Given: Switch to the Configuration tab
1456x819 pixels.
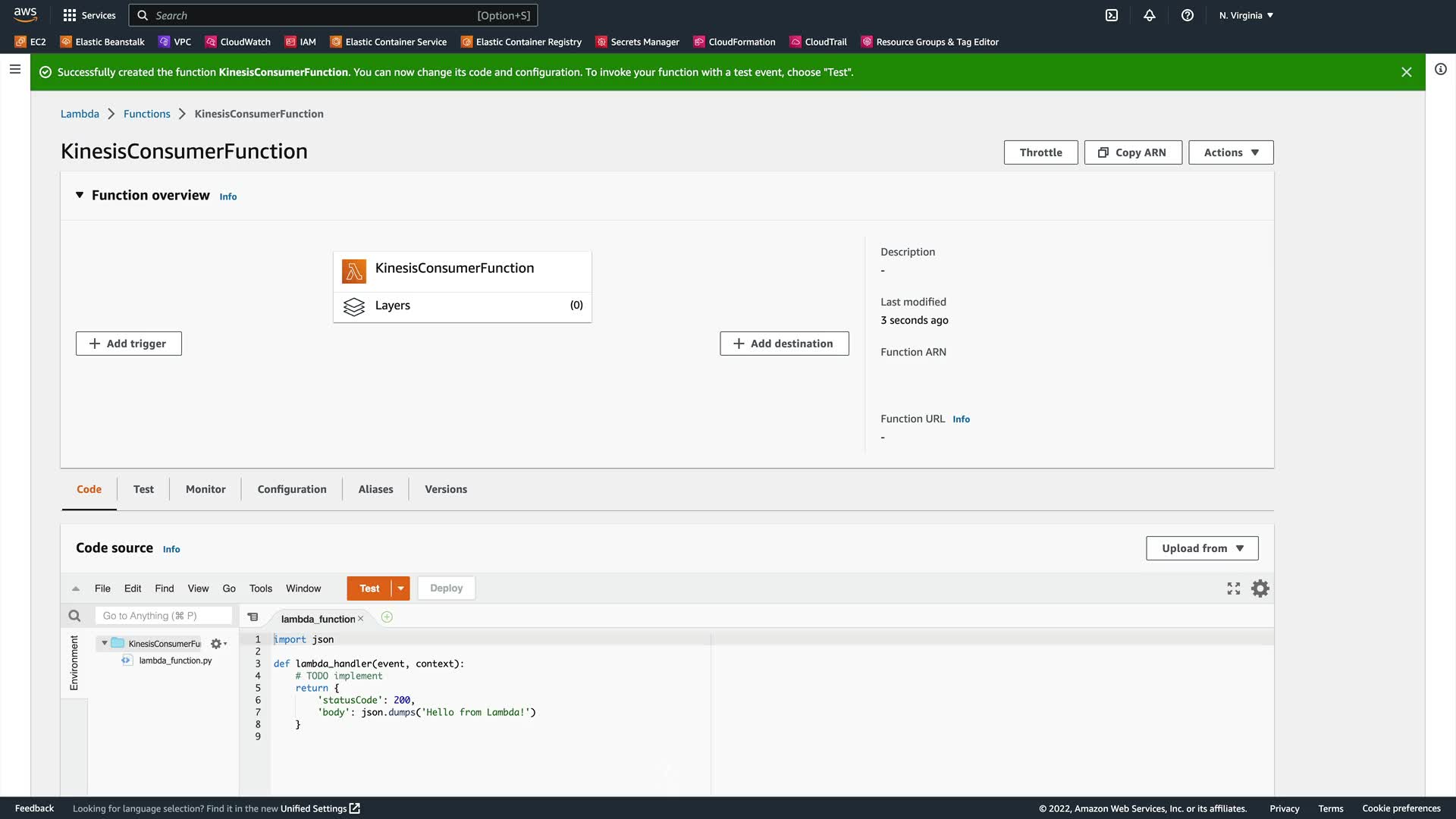Looking at the screenshot, I should [292, 489].
